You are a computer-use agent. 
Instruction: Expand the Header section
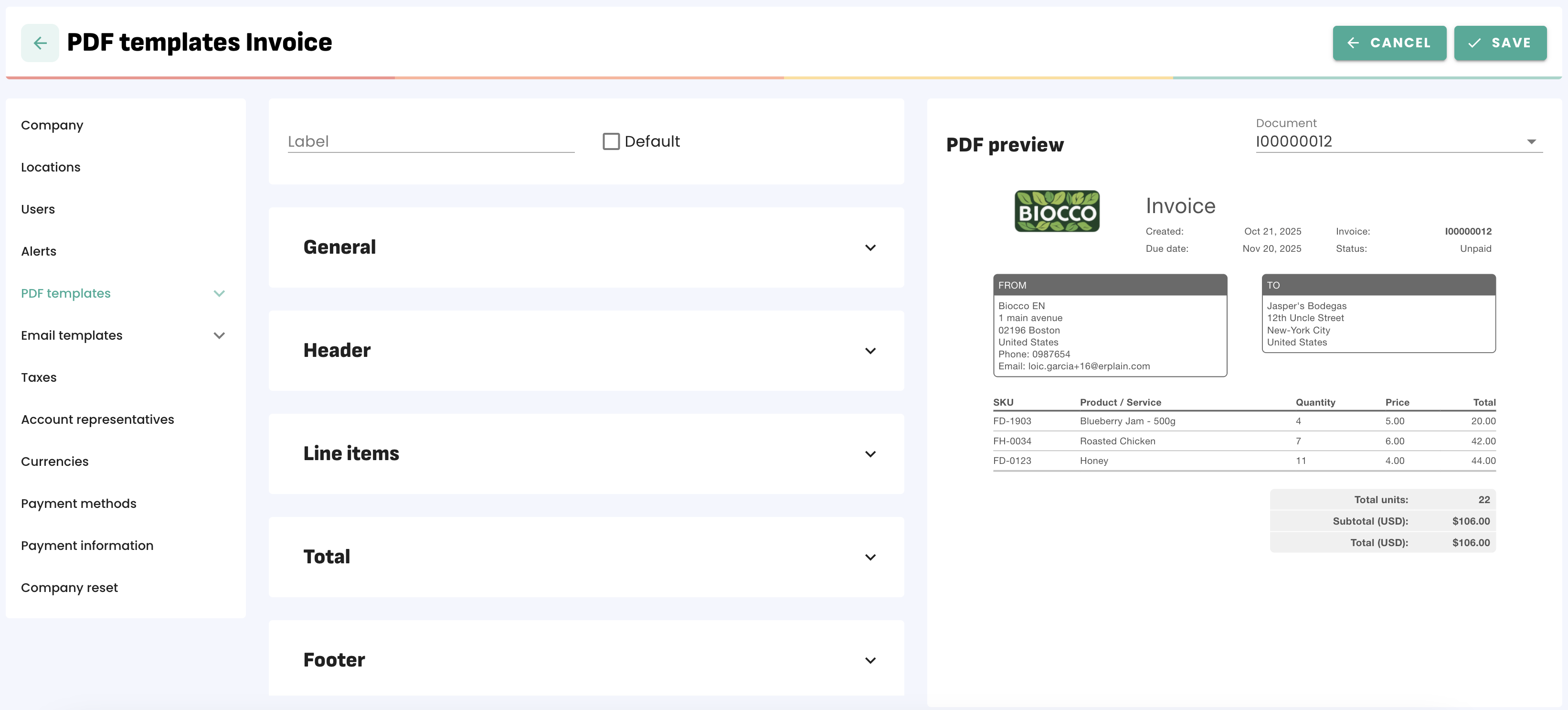(870, 351)
